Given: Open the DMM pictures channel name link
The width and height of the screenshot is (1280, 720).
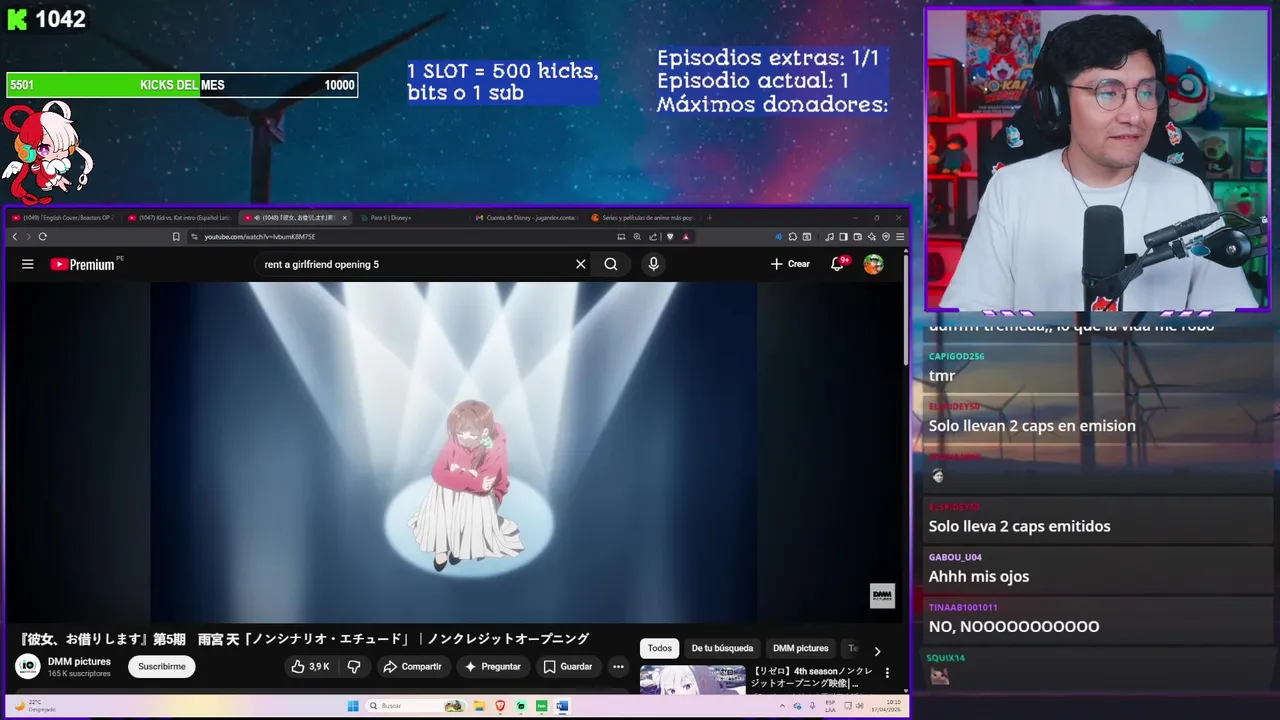Looking at the screenshot, I should (79, 661).
